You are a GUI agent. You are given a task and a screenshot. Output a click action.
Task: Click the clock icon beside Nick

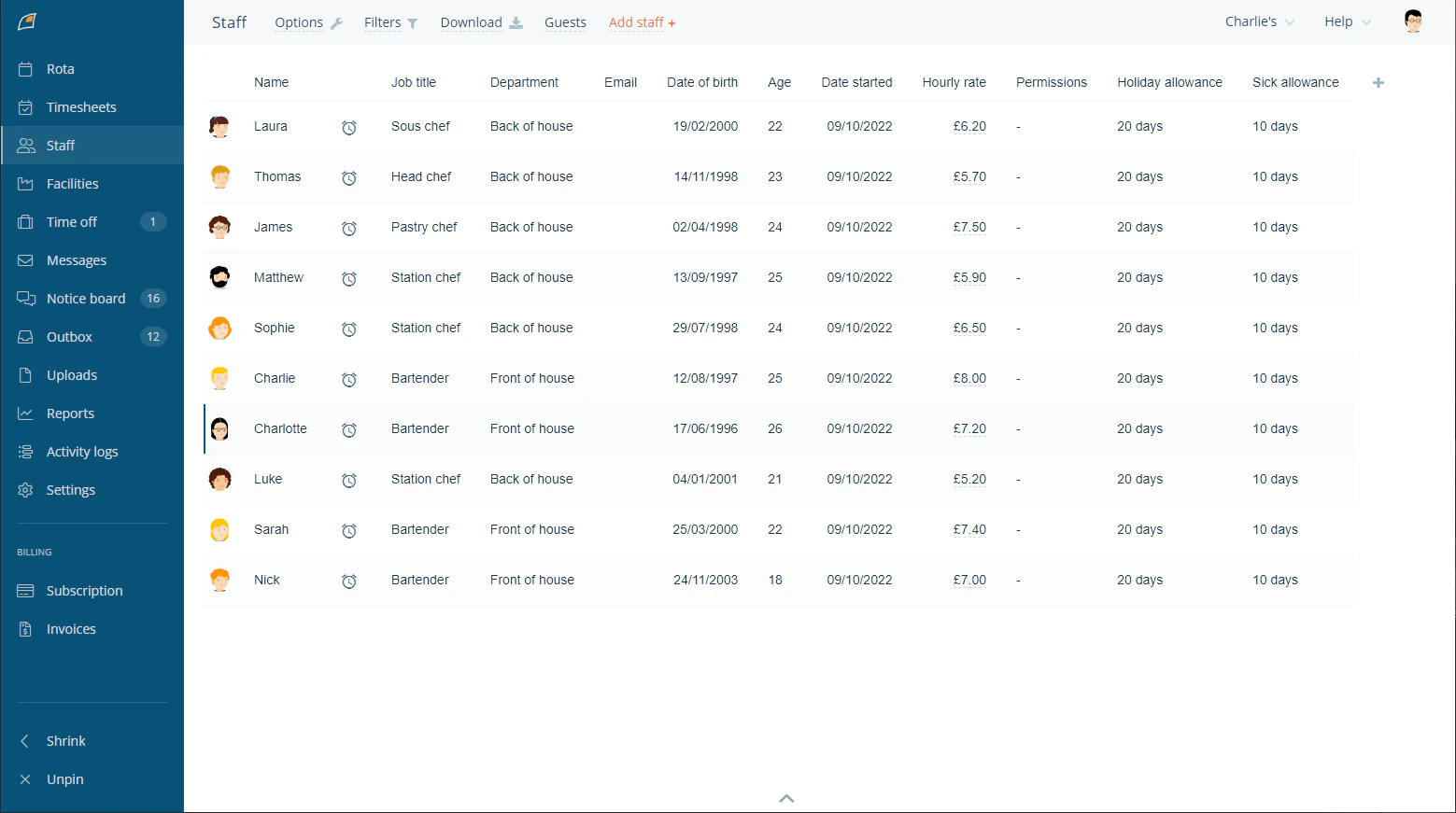click(350, 580)
